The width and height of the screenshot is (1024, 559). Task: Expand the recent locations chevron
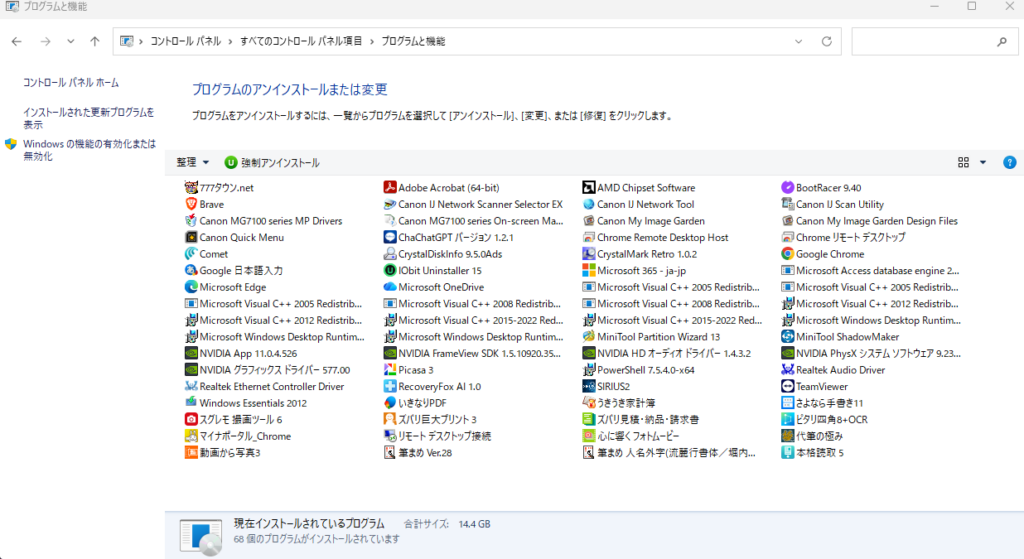70,42
